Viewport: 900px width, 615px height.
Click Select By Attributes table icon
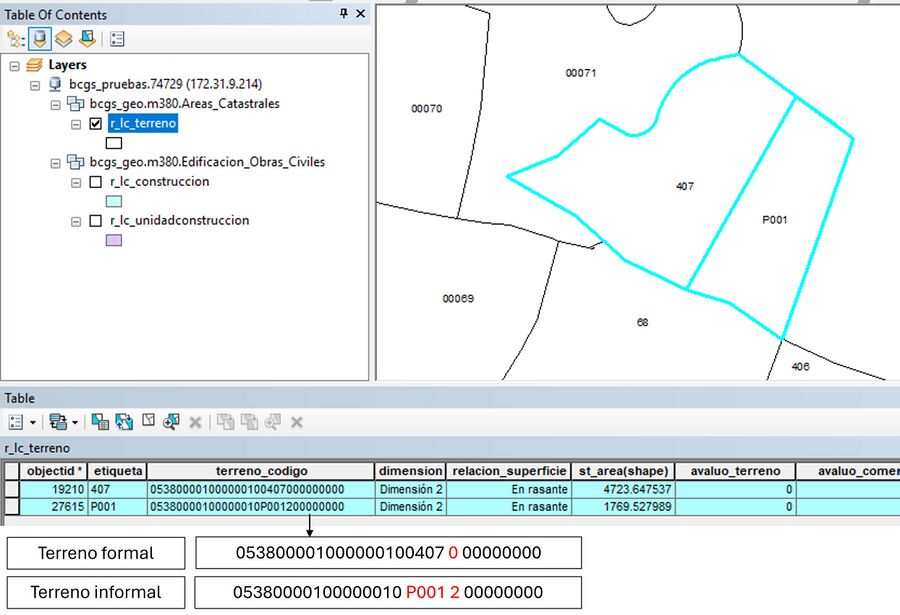coord(102,422)
